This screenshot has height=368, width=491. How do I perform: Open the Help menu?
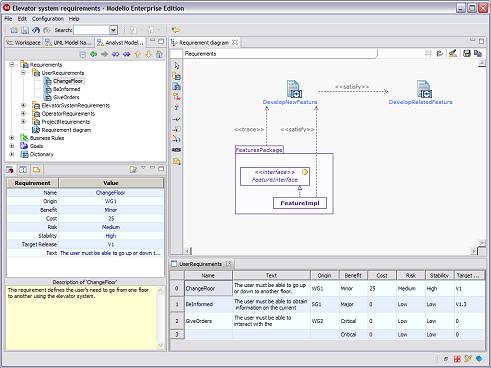74,19
